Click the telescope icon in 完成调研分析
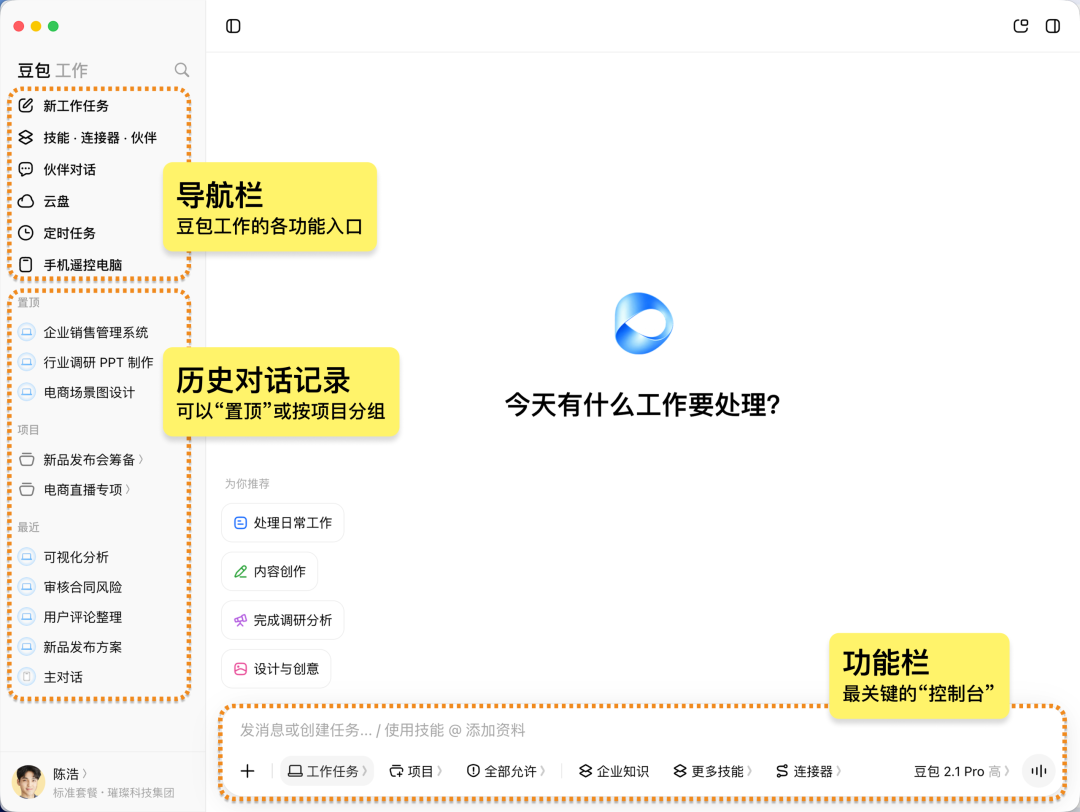The image size is (1080, 812). pos(240,620)
